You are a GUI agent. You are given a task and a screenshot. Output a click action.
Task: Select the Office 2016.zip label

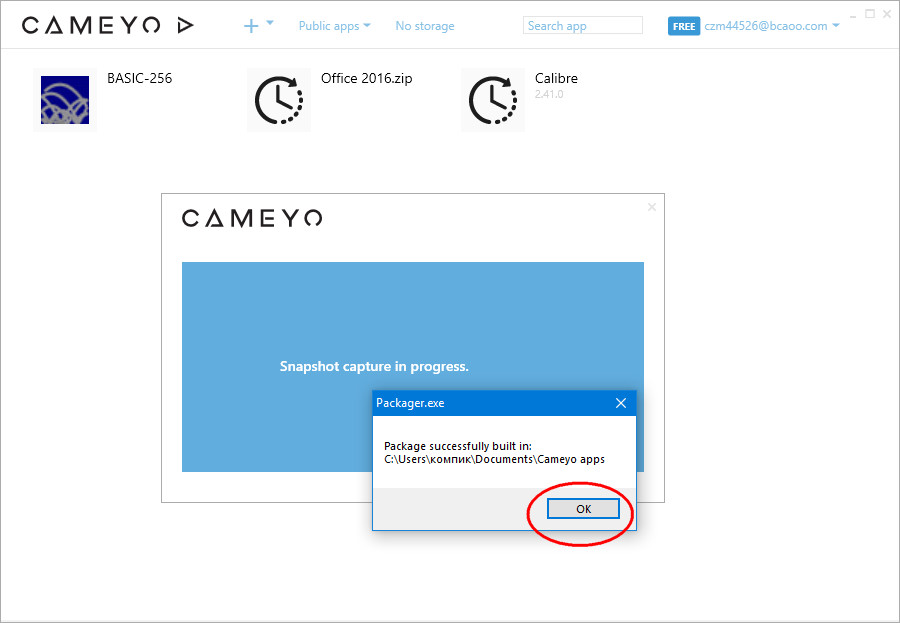(x=367, y=78)
